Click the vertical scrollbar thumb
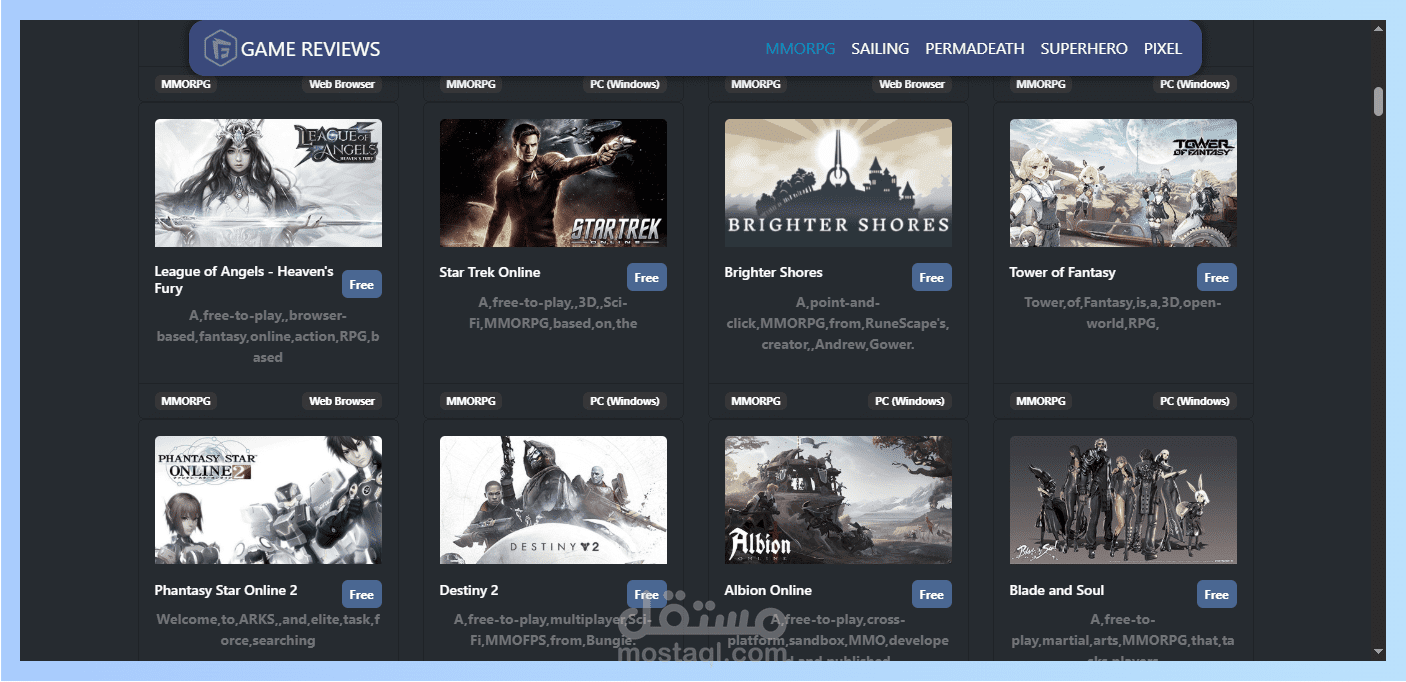Viewport: 1406px width, 682px height. pyautogui.click(x=1379, y=101)
